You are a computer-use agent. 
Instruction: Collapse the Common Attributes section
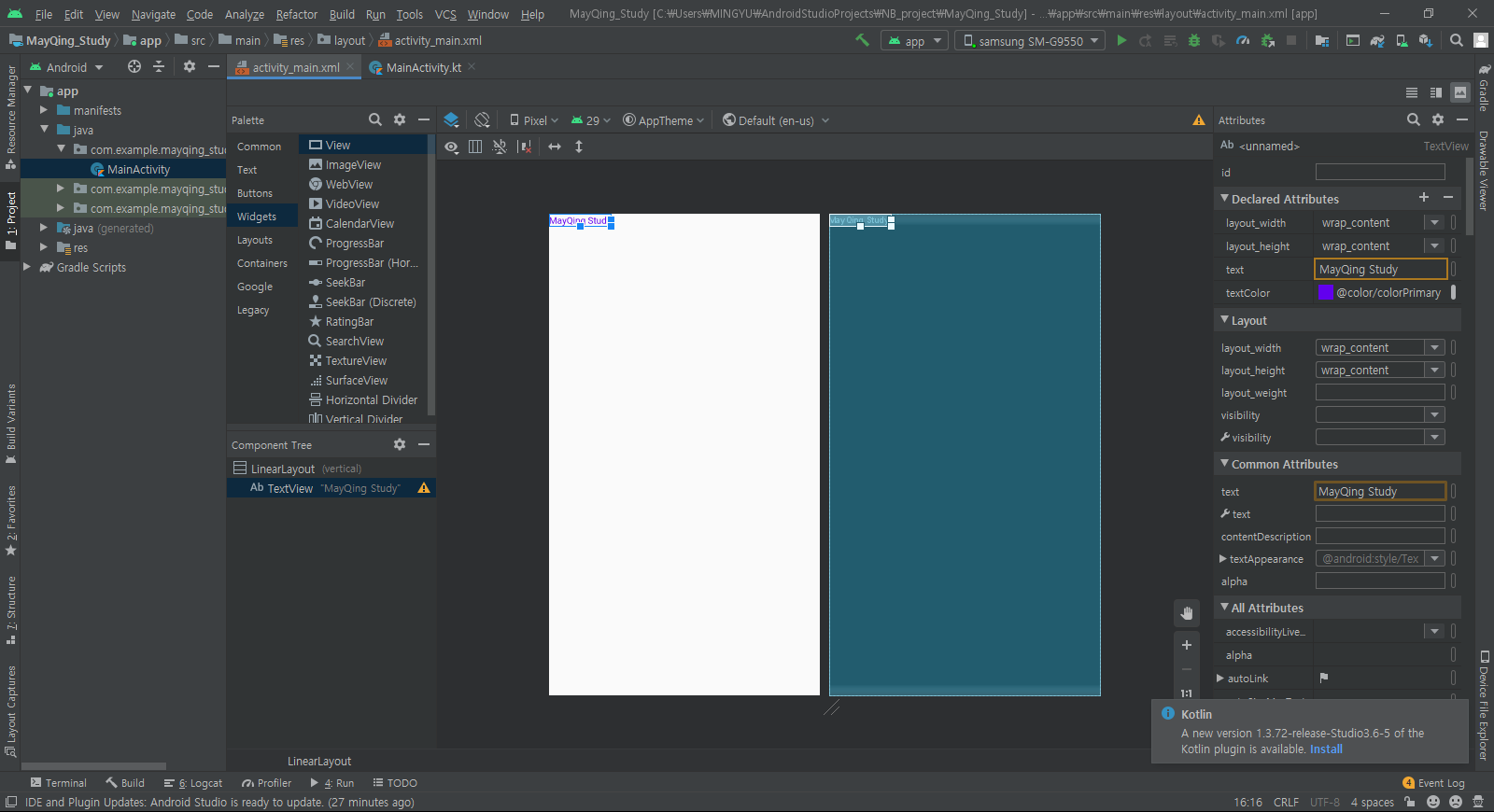(1225, 463)
